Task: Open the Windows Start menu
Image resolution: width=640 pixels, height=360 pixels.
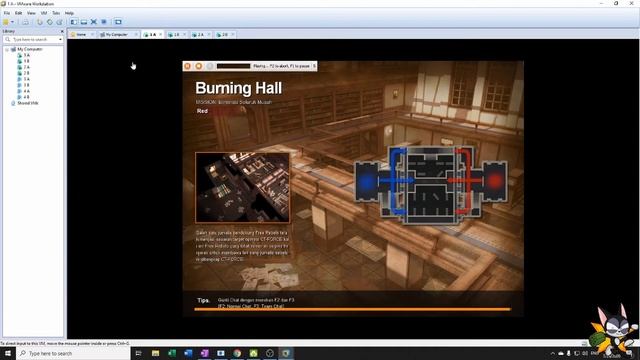Action: [8, 353]
